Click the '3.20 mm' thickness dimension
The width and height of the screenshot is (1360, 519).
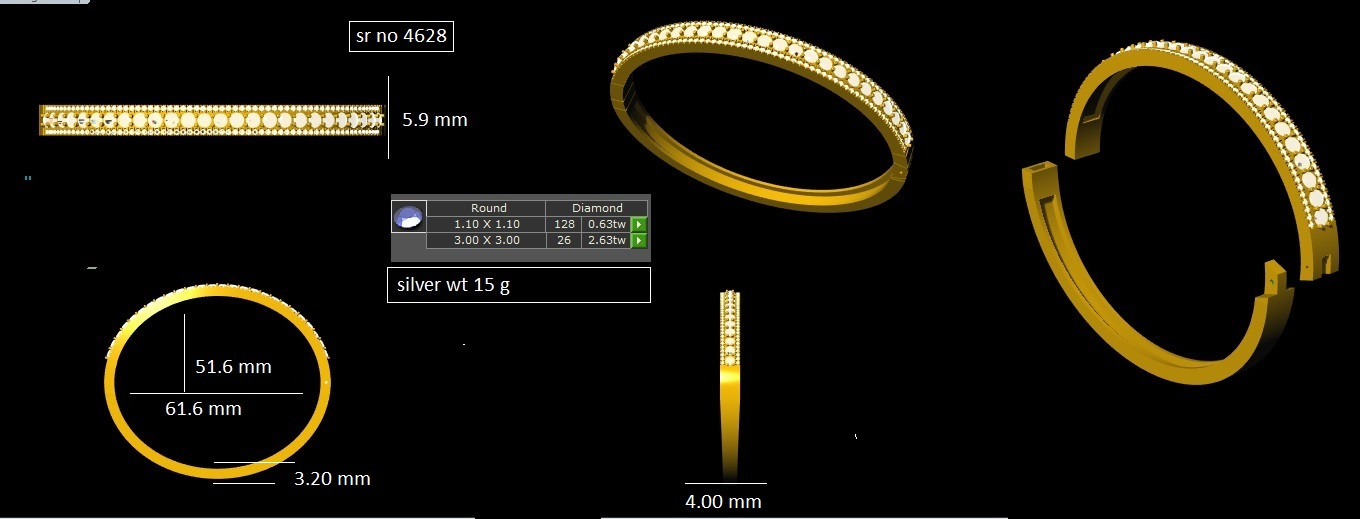[x=332, y=479]
